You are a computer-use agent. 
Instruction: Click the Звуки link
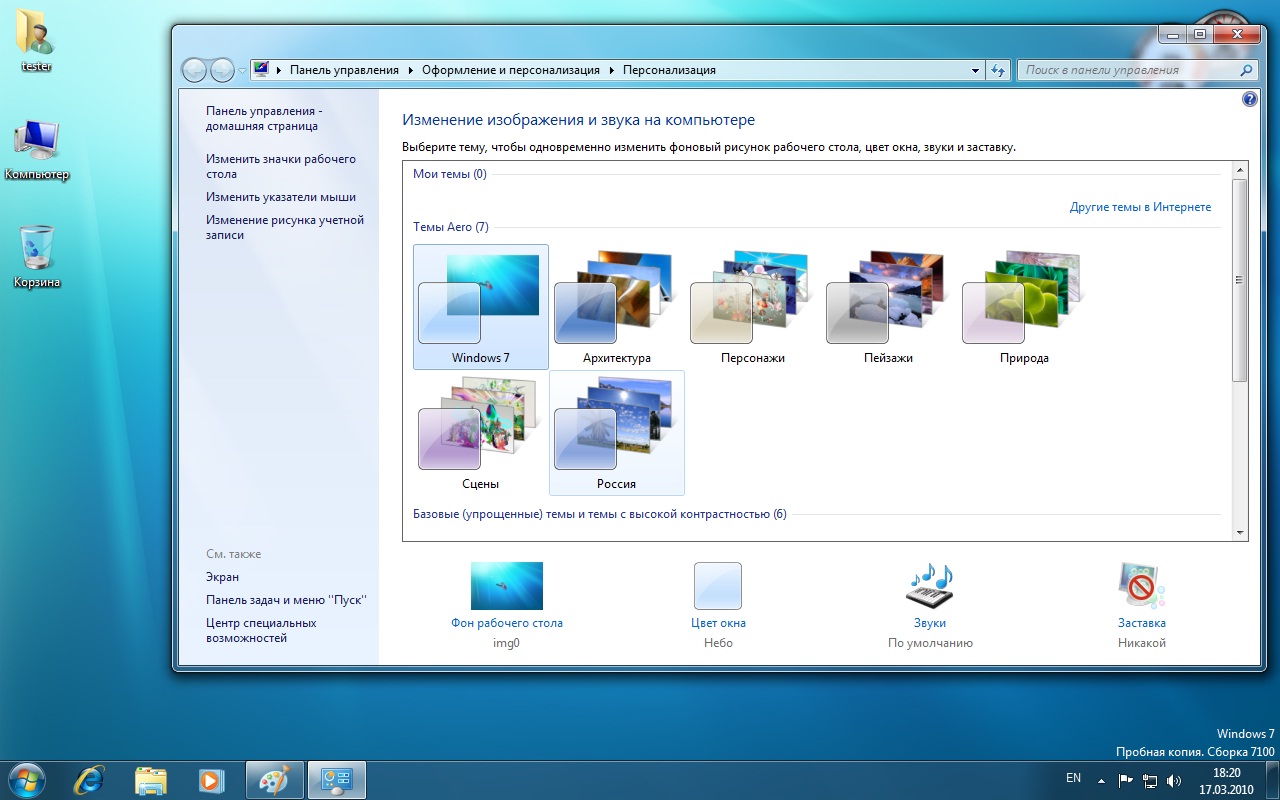pyautogui.click(x=930, y=623)
